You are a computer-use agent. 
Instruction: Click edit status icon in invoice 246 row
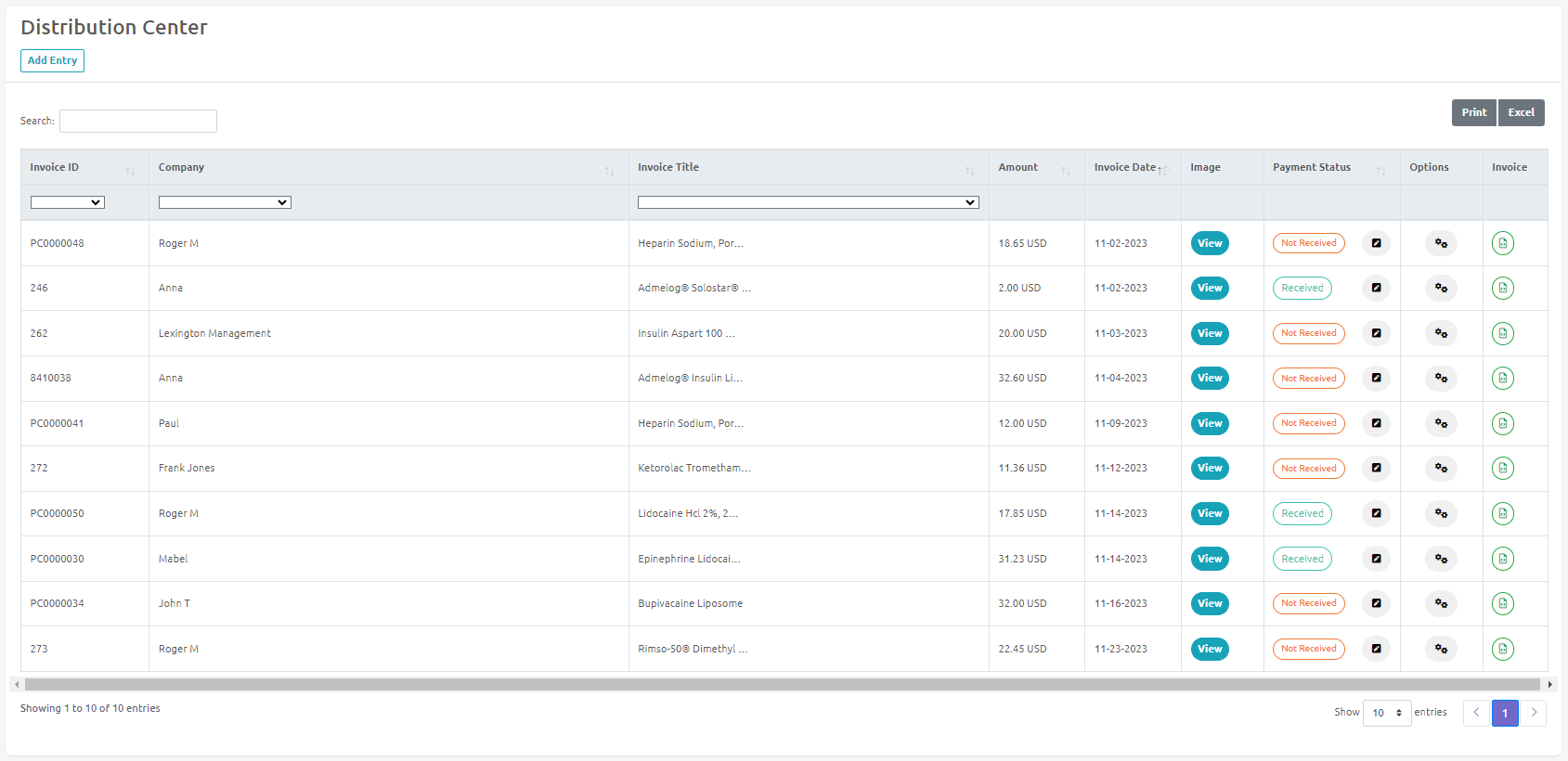point(1376,288)
